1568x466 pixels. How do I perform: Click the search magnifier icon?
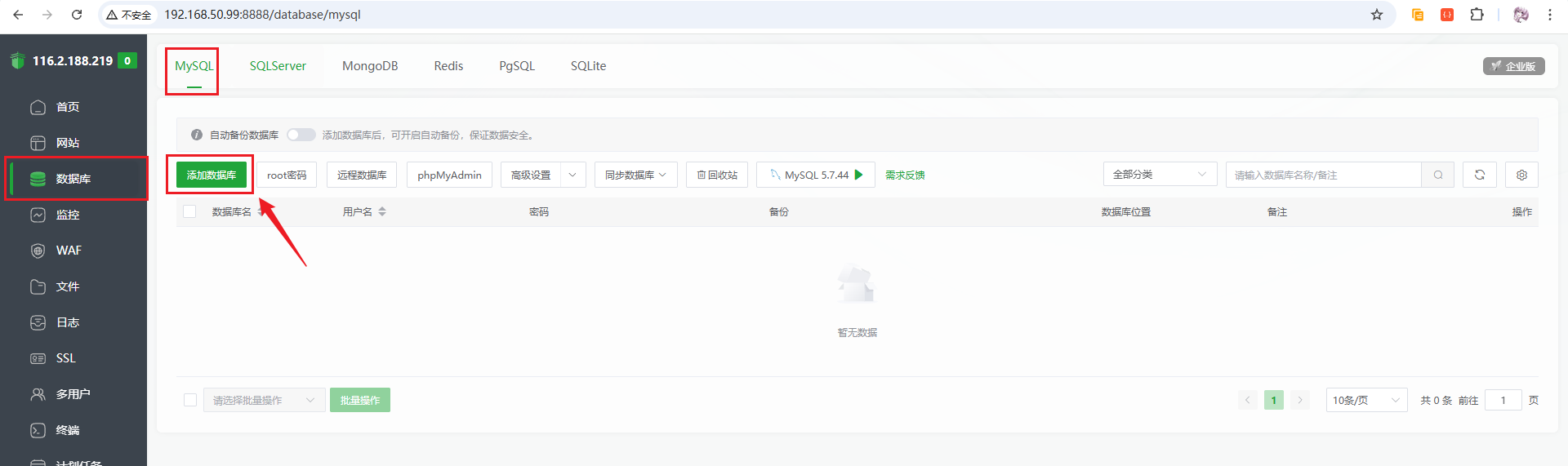[1437, 175]
